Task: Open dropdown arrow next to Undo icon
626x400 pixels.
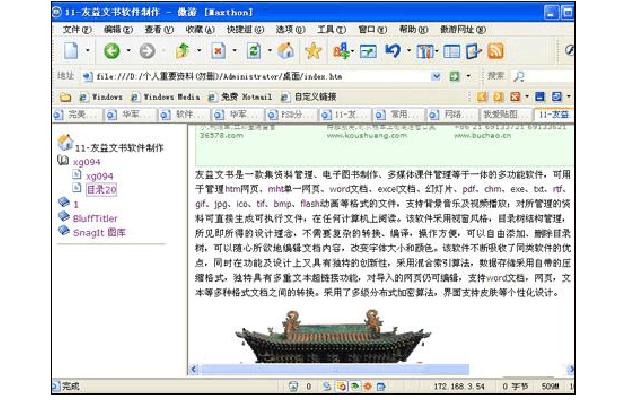Action: (409, 51)
